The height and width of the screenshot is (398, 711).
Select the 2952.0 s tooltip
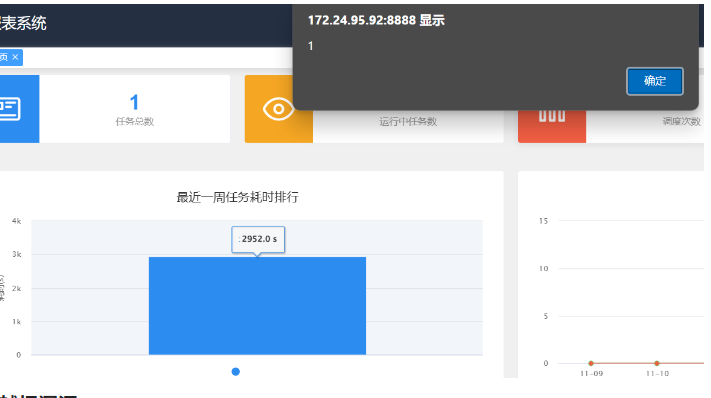[258, 239]
